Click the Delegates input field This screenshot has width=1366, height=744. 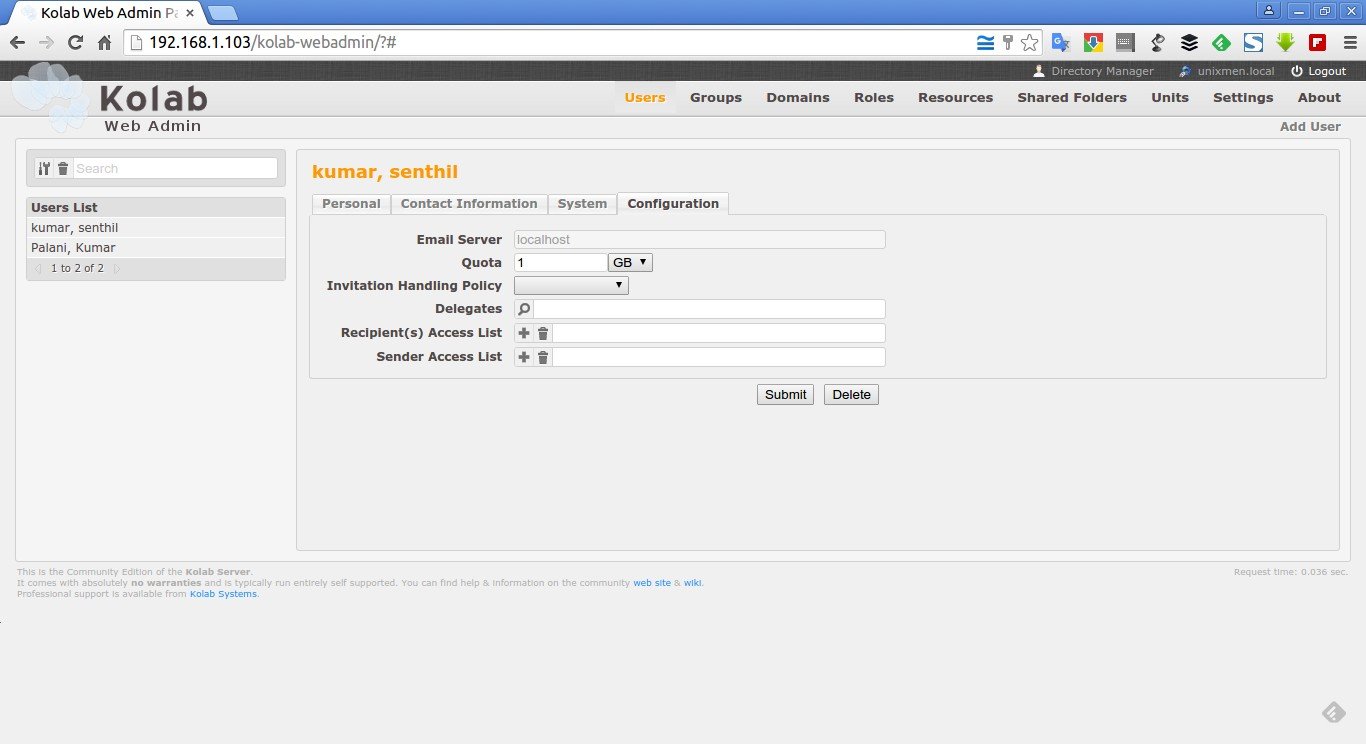(709, 309)
